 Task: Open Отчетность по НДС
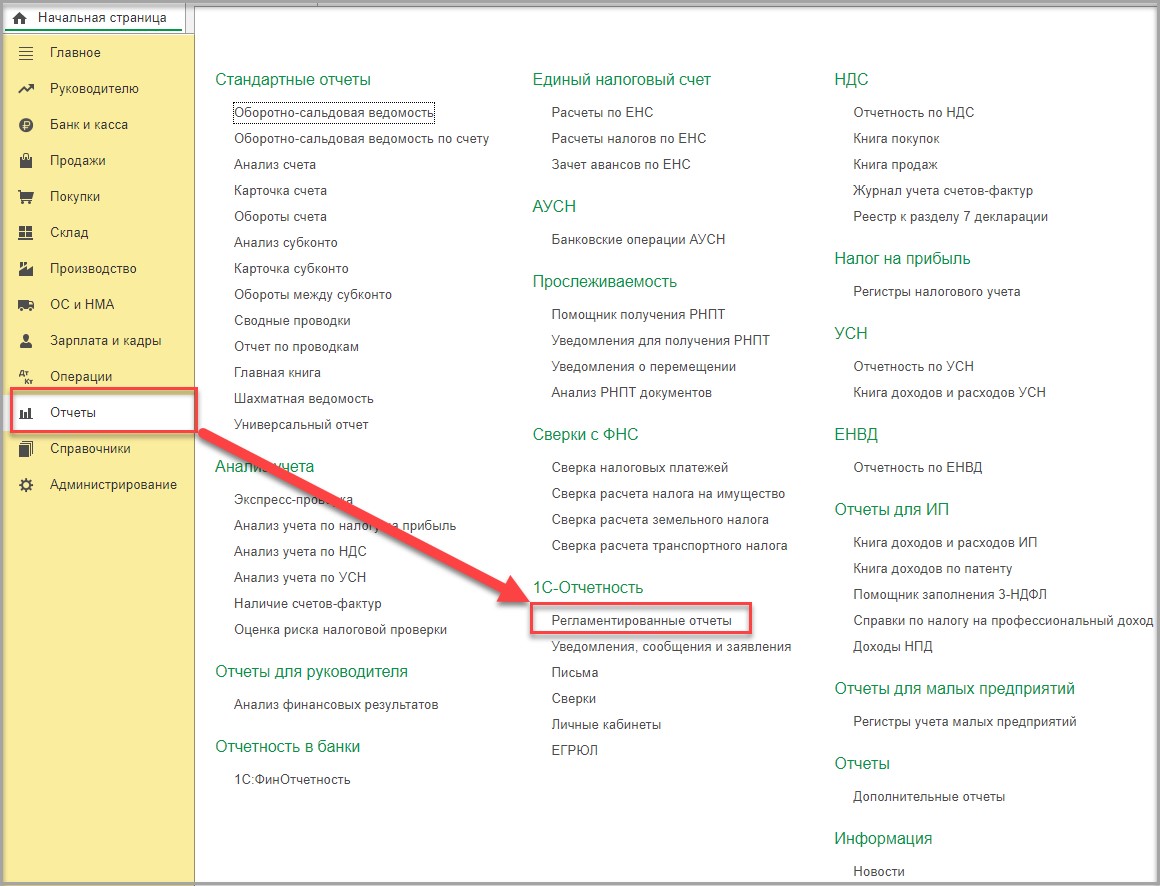click(914, 112)
